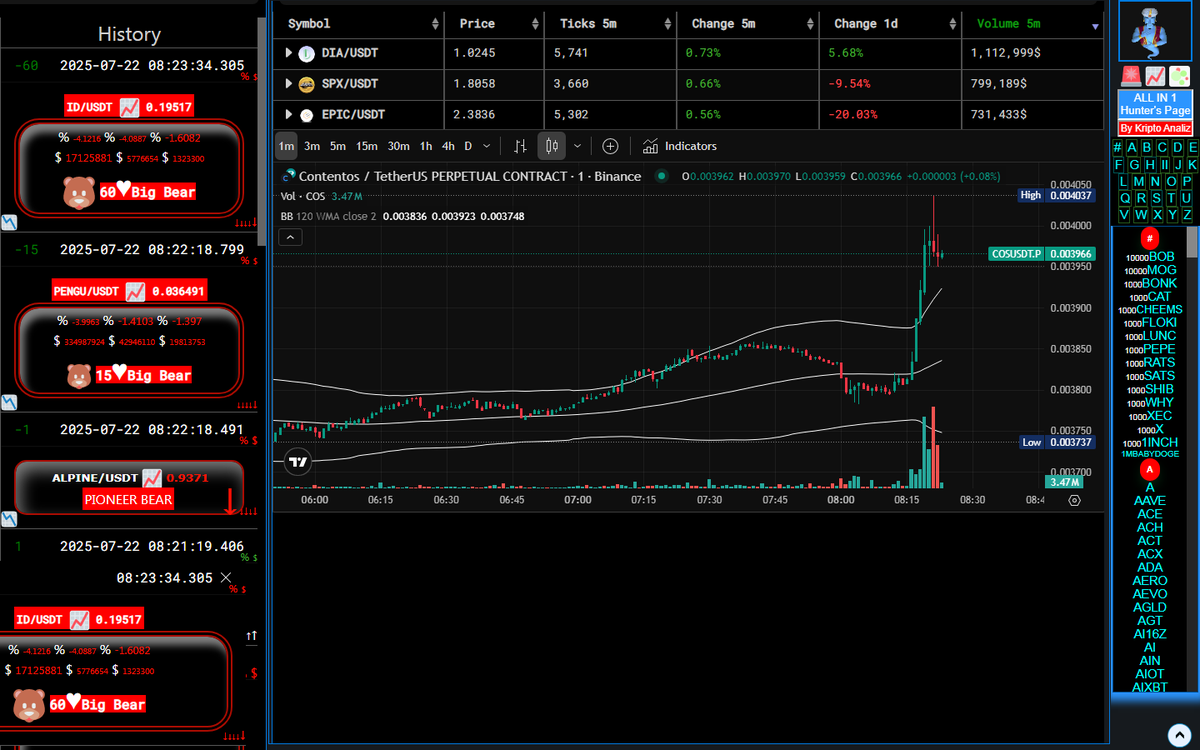The height and width of the screenshot is (750, 1200).
Task: Sort table by Volume 5m column
Action: pyautogui.click(x=1032, y=23)
